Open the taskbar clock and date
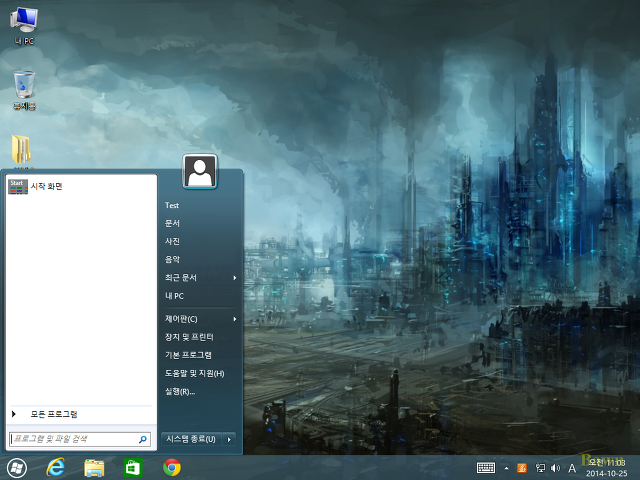Image resolution: width=640 pixels, height=480 pixels. click(x=607, y=468)
